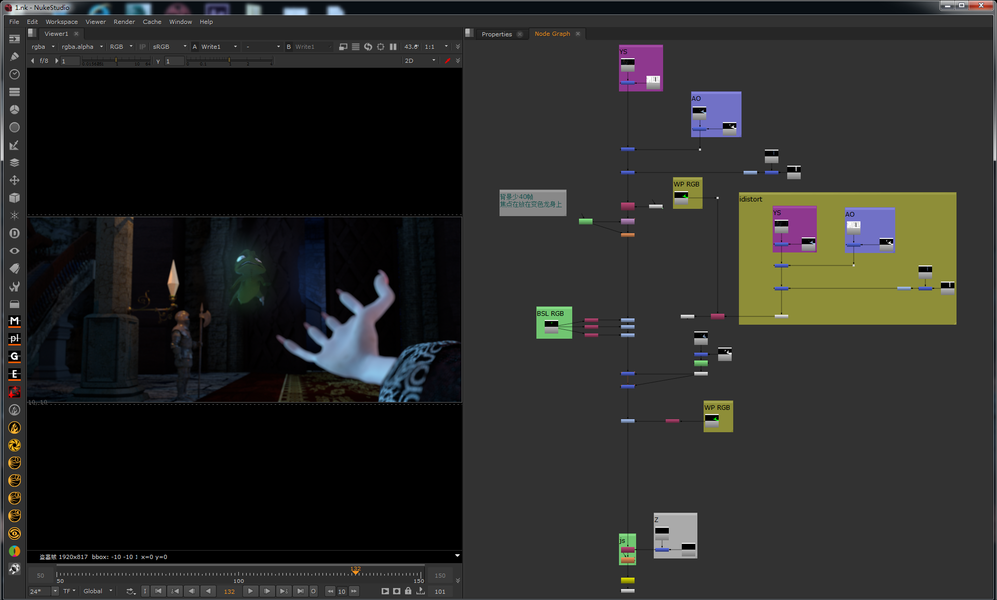Open the Image nodes toolbar icon
Screen dimensions: 997x600
[x=14, y=39]
